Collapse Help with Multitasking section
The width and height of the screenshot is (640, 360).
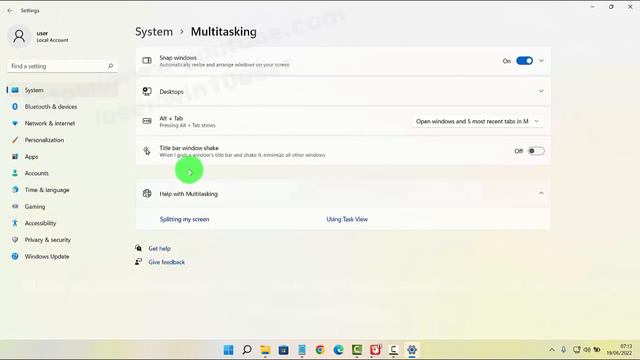pyautogui.click(x=541, y=193)
